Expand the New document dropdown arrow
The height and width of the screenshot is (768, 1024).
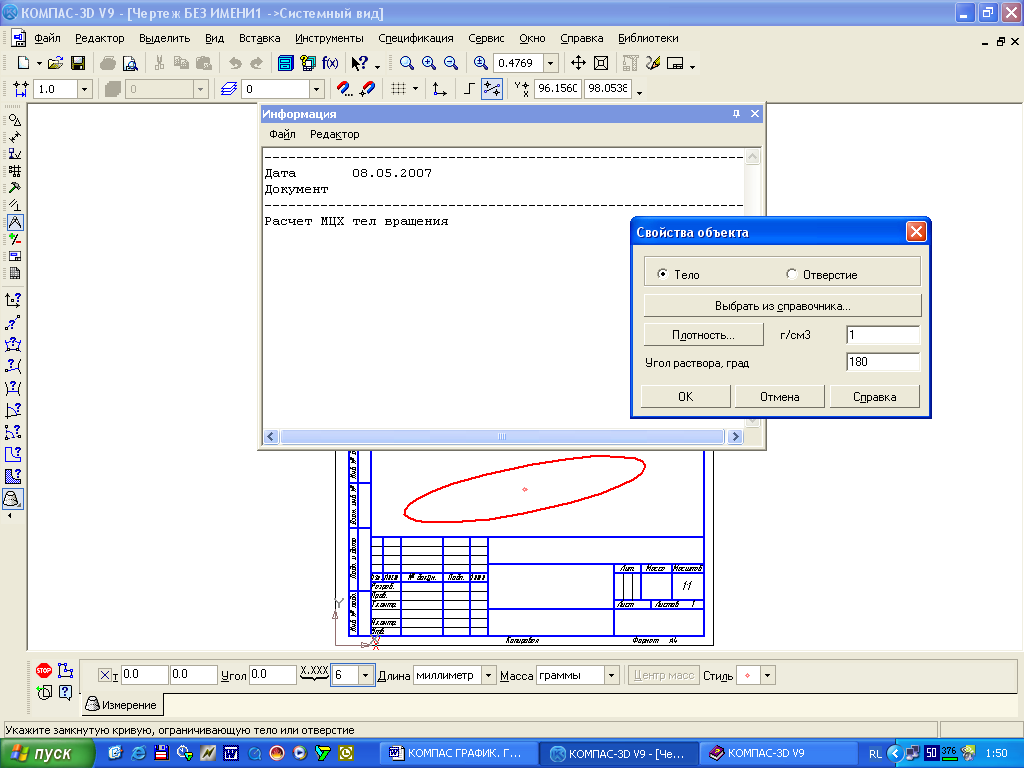(39, 63)
